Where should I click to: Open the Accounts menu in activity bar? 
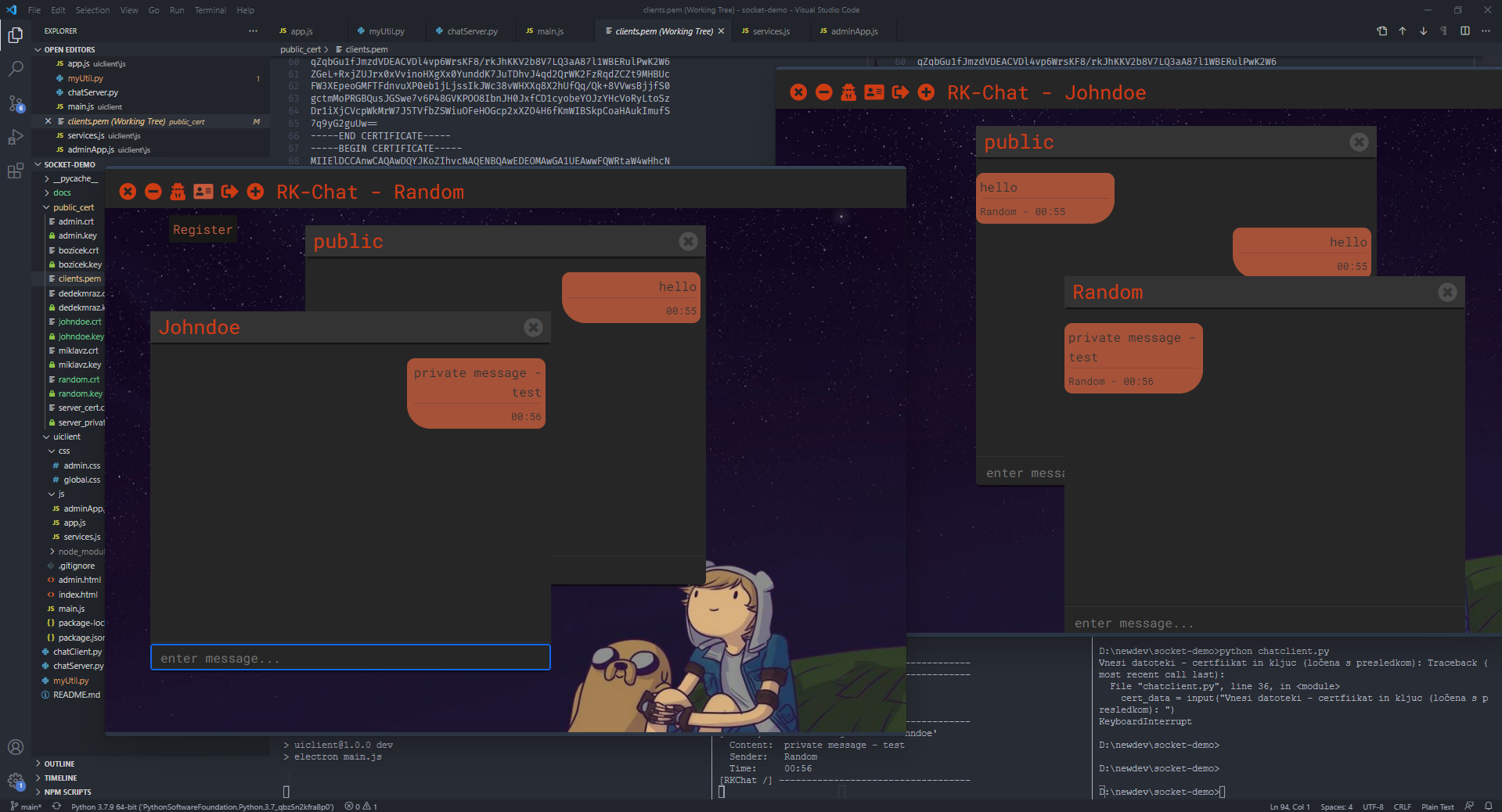click(16, 747)
